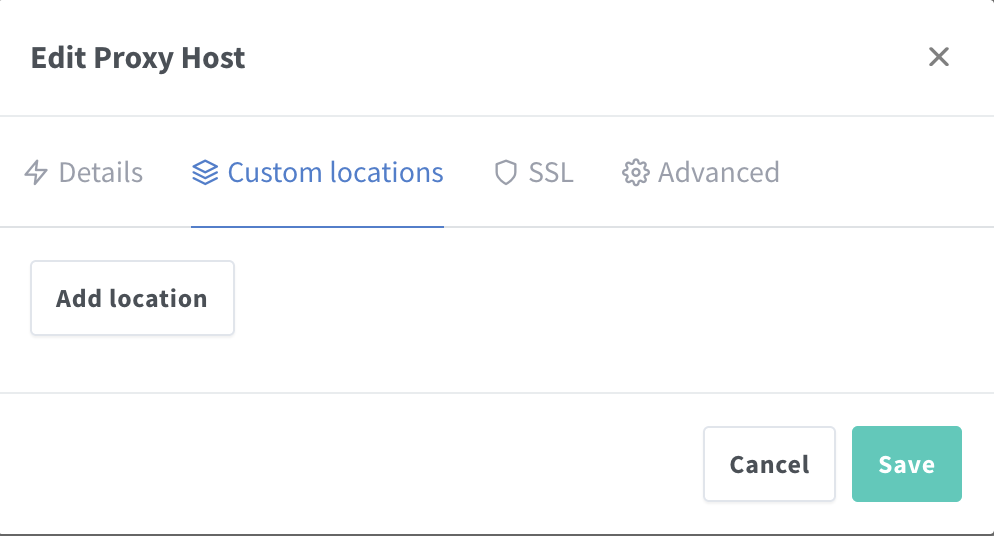Click blank footer space left of Cancel
This screenshot has width=994, height=536.
click(350, 464)
